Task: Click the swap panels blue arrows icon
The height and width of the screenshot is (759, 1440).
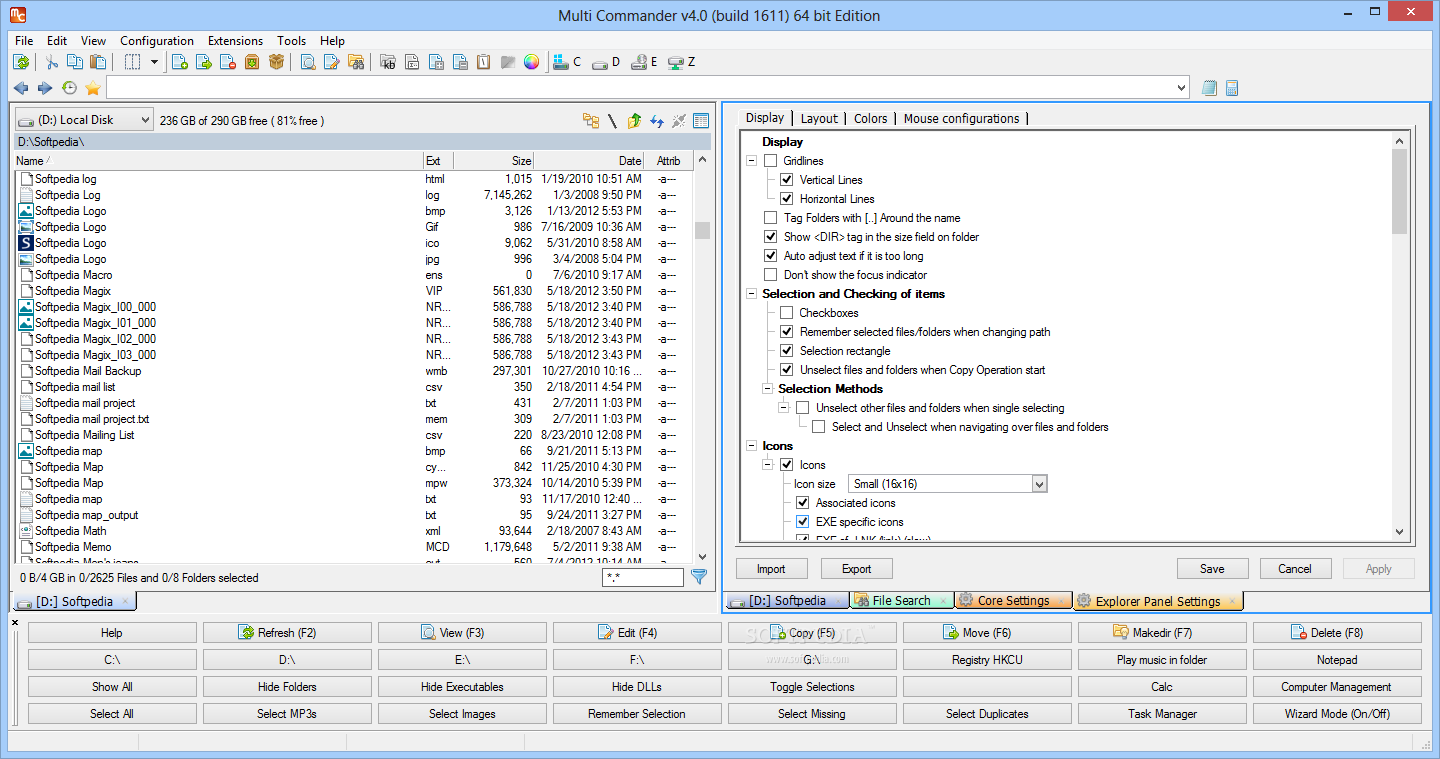Action: (x=657, y=121)
